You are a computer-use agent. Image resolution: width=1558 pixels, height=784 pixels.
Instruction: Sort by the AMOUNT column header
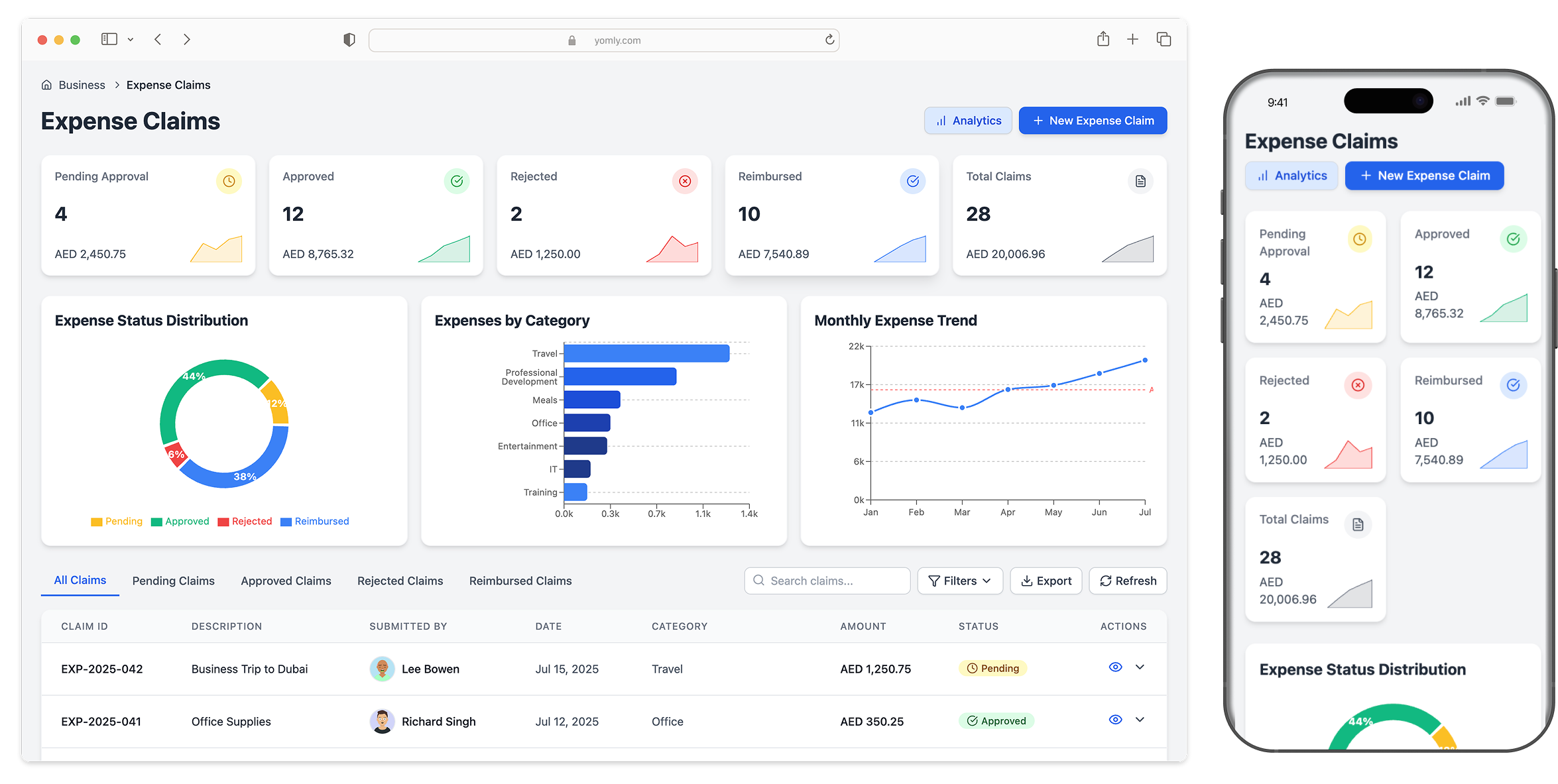[x=863, y=626]
